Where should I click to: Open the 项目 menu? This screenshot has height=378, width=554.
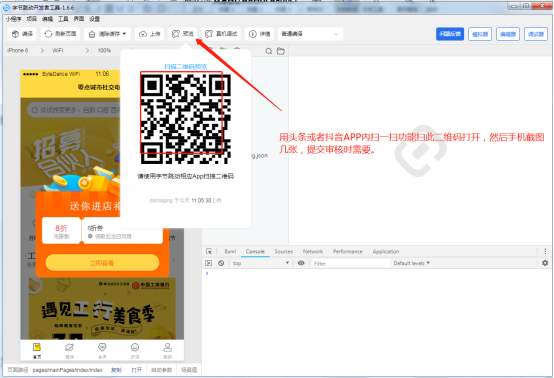click(32, 19)
